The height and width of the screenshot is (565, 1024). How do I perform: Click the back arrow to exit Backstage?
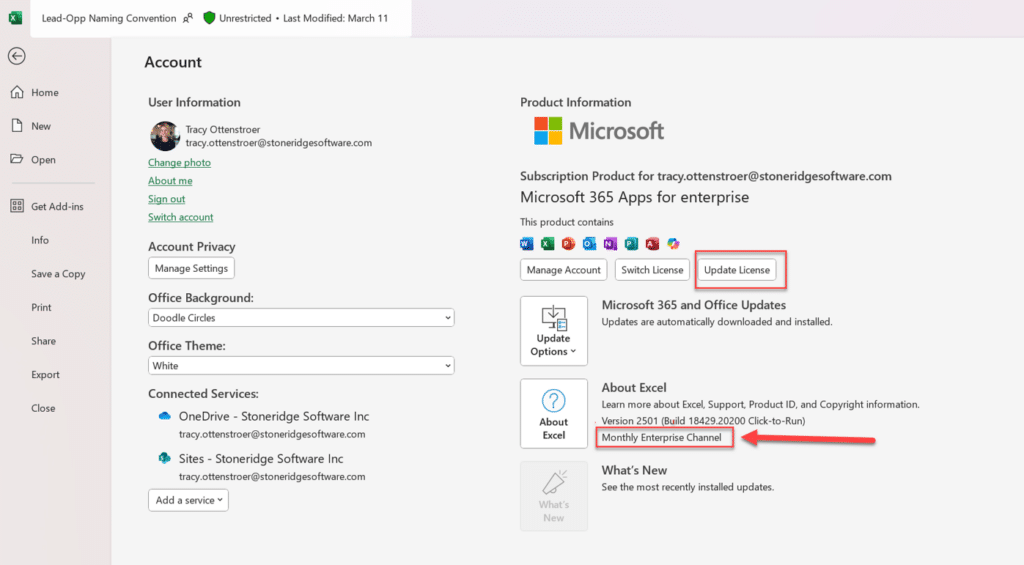click(16, 56)
